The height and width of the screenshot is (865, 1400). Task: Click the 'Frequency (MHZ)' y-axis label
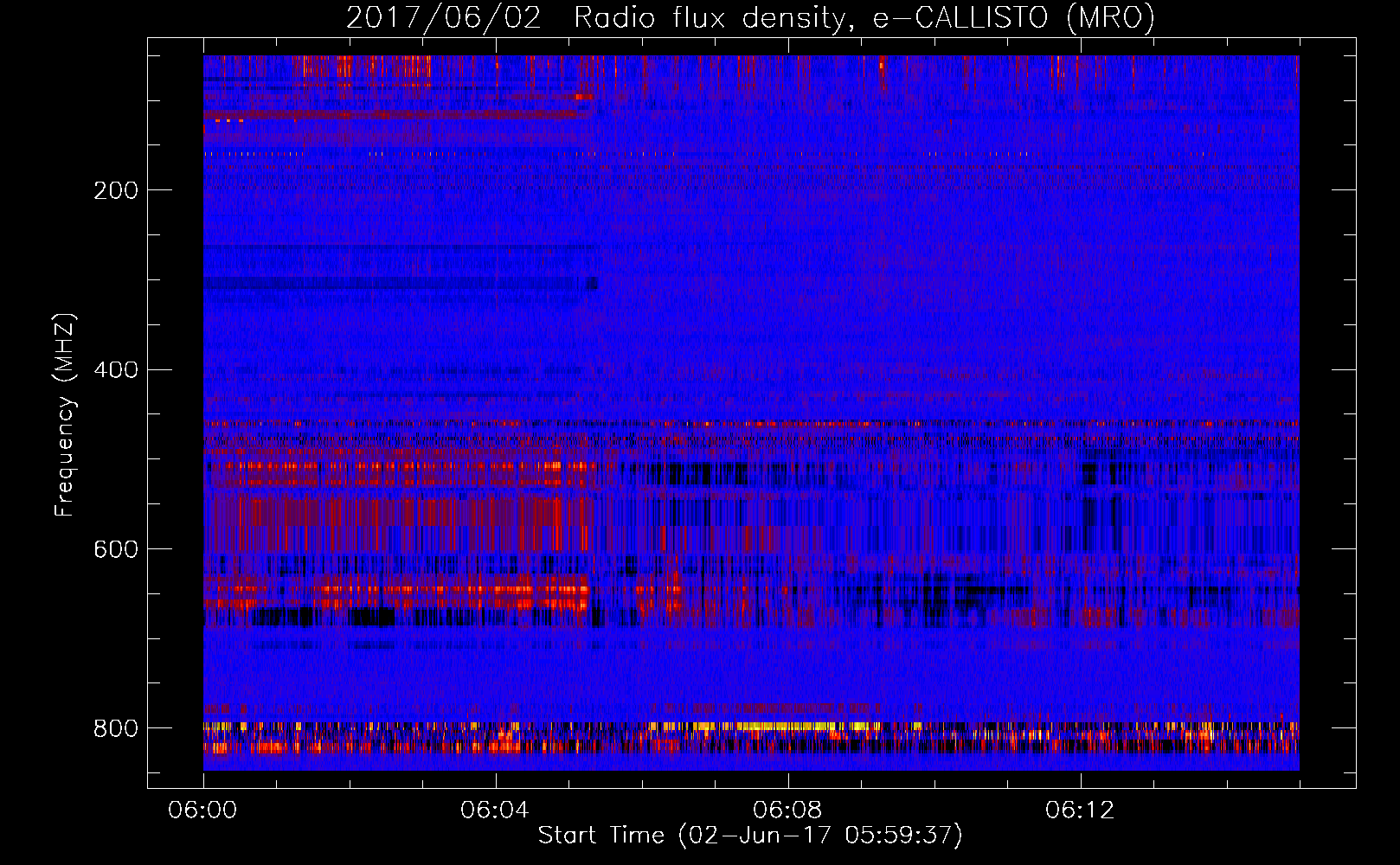(65, 415)
